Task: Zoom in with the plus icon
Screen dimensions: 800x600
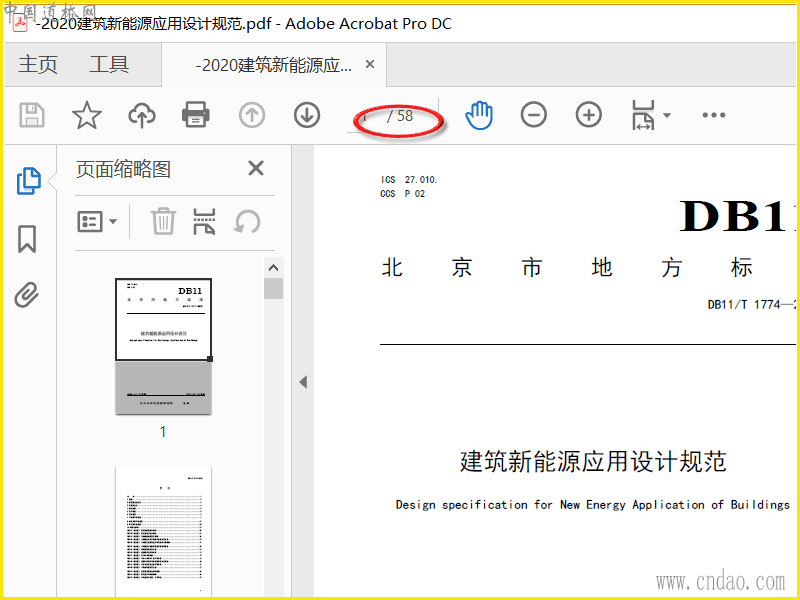Action: pos(589,115)
